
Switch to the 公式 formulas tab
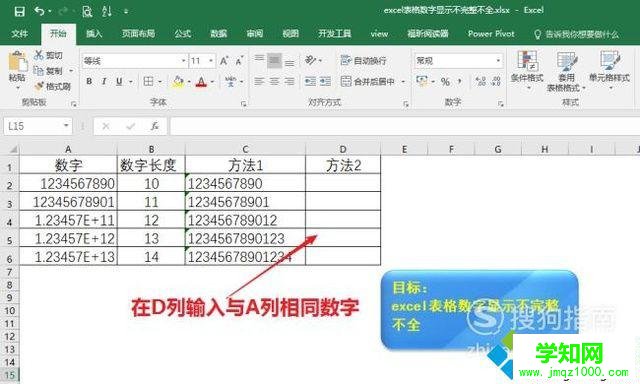(x=182, y=33)
